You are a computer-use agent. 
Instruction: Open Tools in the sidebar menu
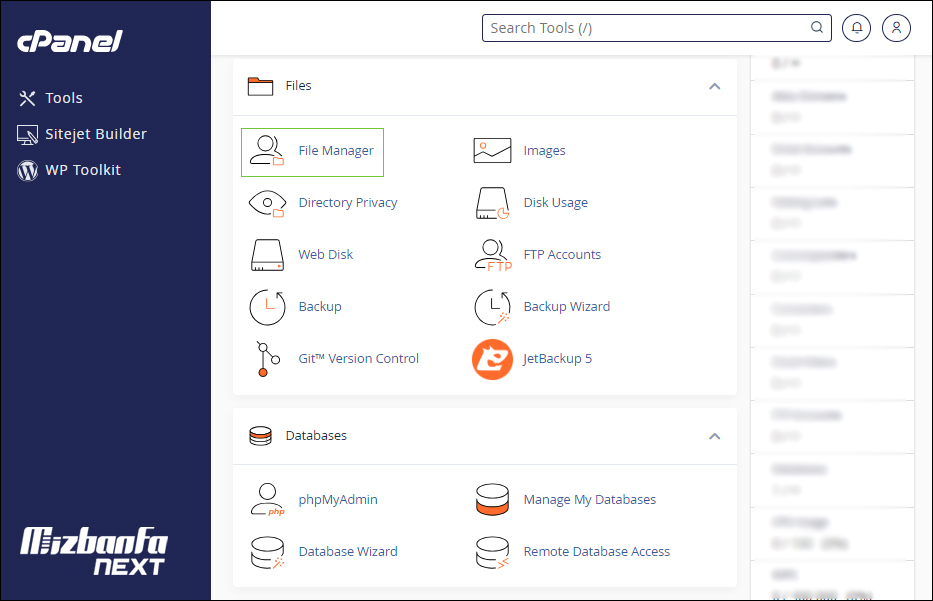pyautogui.click(x=64, y=98)
